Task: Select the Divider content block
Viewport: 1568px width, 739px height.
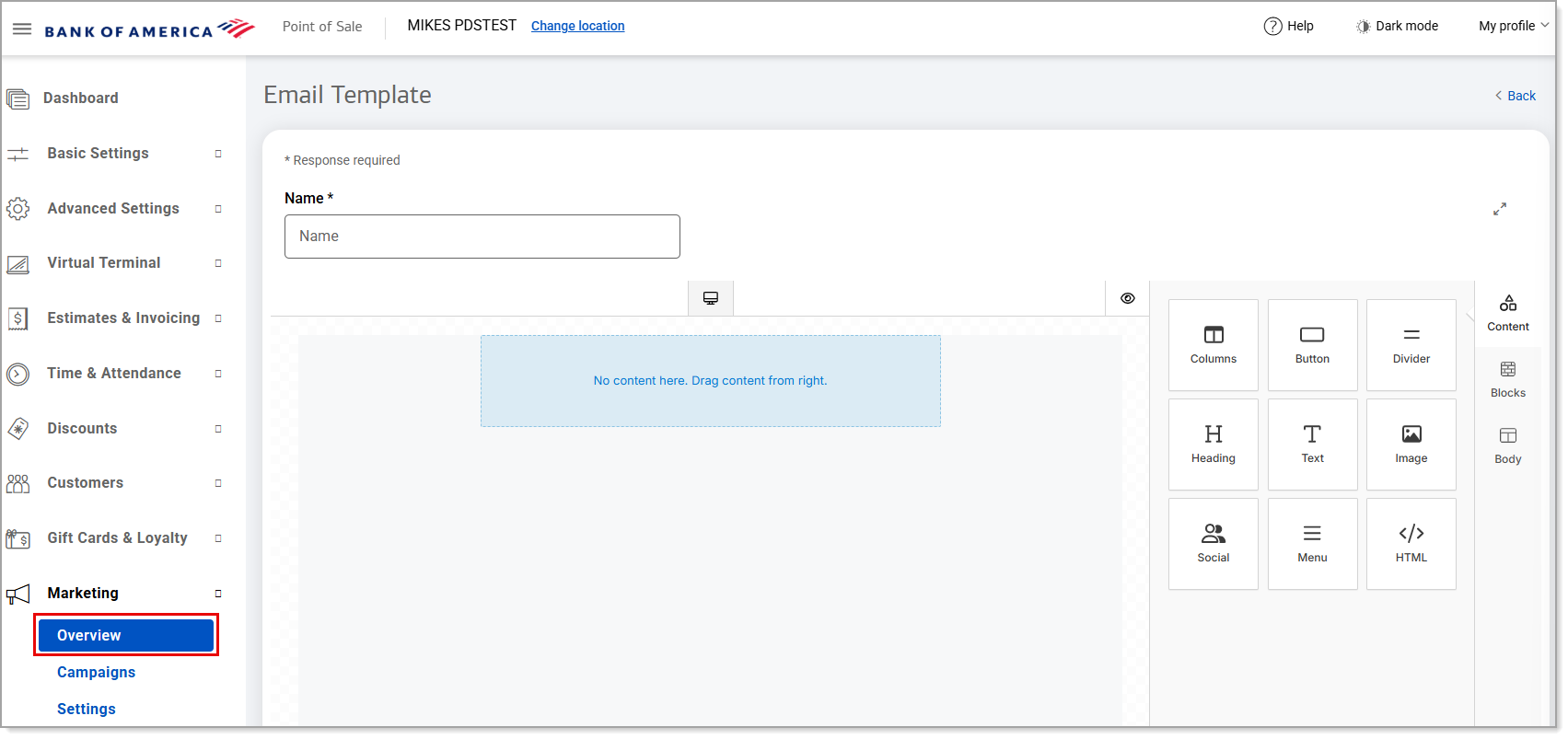Action: coord(1411,345)
